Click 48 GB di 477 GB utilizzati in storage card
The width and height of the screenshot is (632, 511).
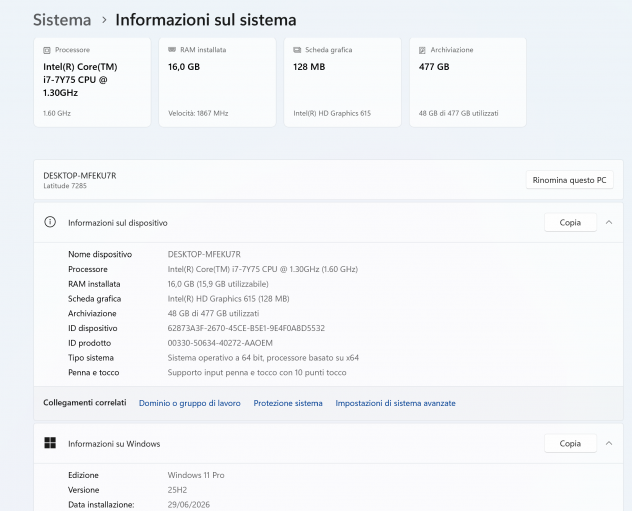(x=458, y=113)
